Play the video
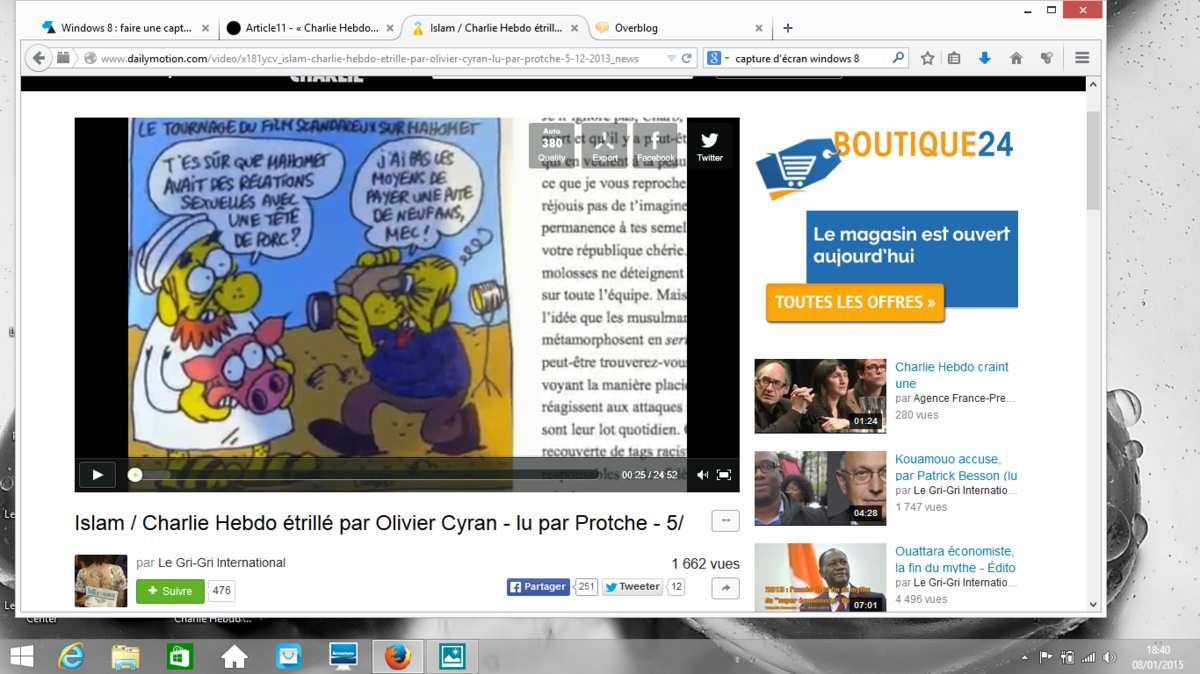The height and width of the screenshot is (674, 1200). [97, 475]
